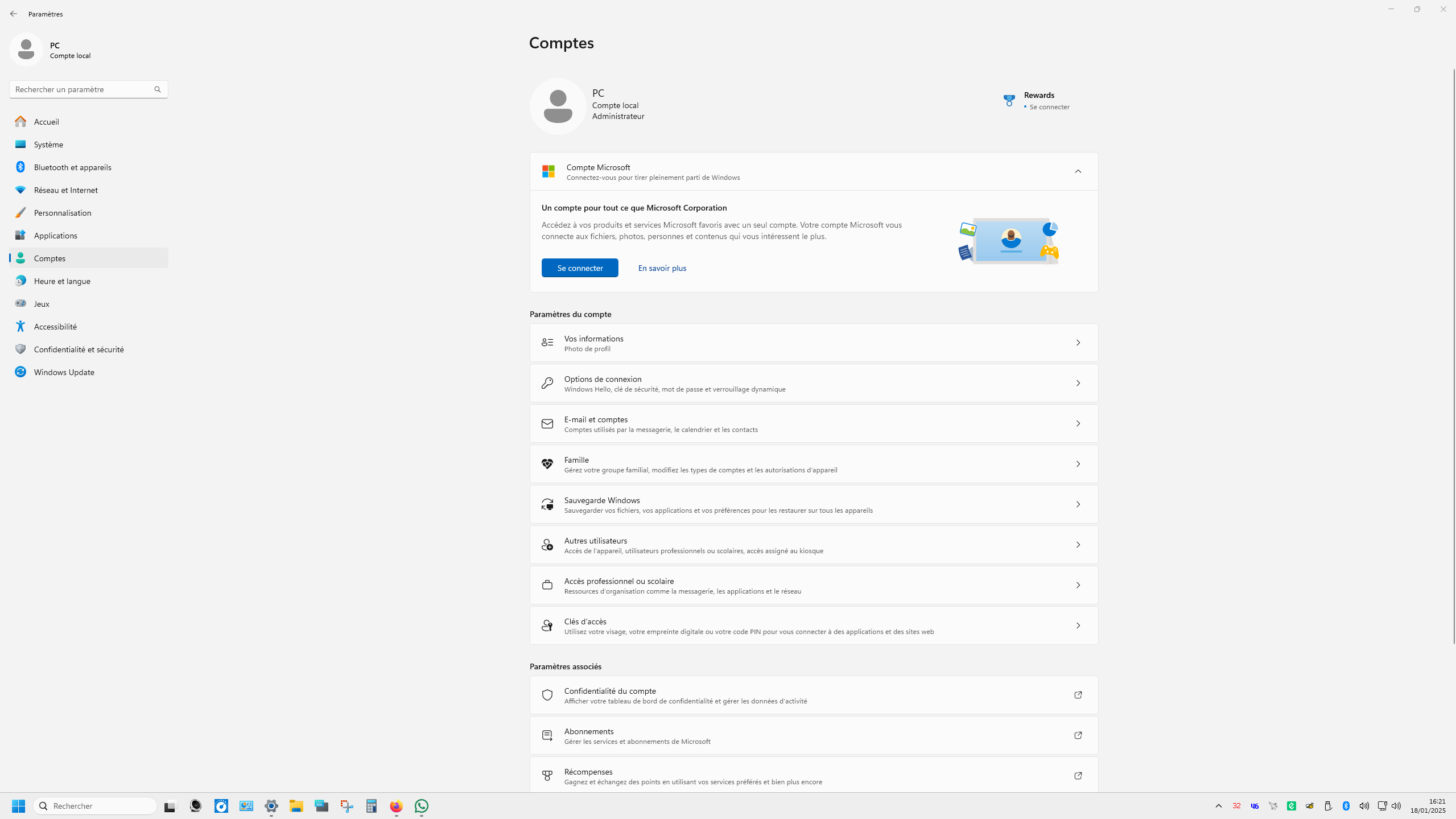The image size is (1456, 819).
Task: Open Bluetooth et appareils settings
Action: (72, 167)
